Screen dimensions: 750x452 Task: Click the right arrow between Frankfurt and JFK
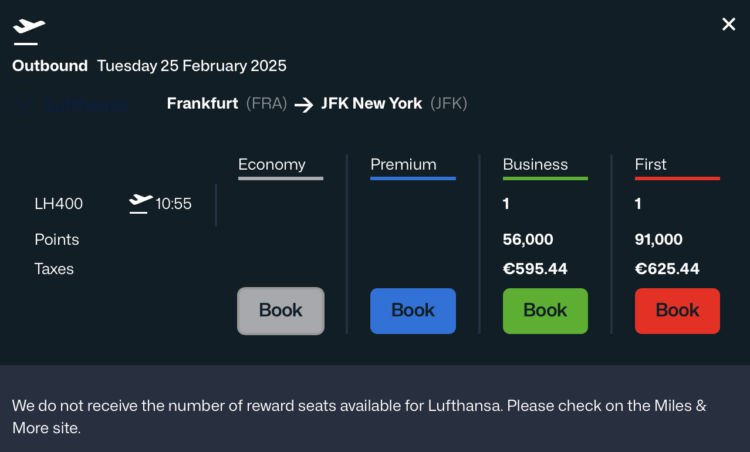(304, 104)
